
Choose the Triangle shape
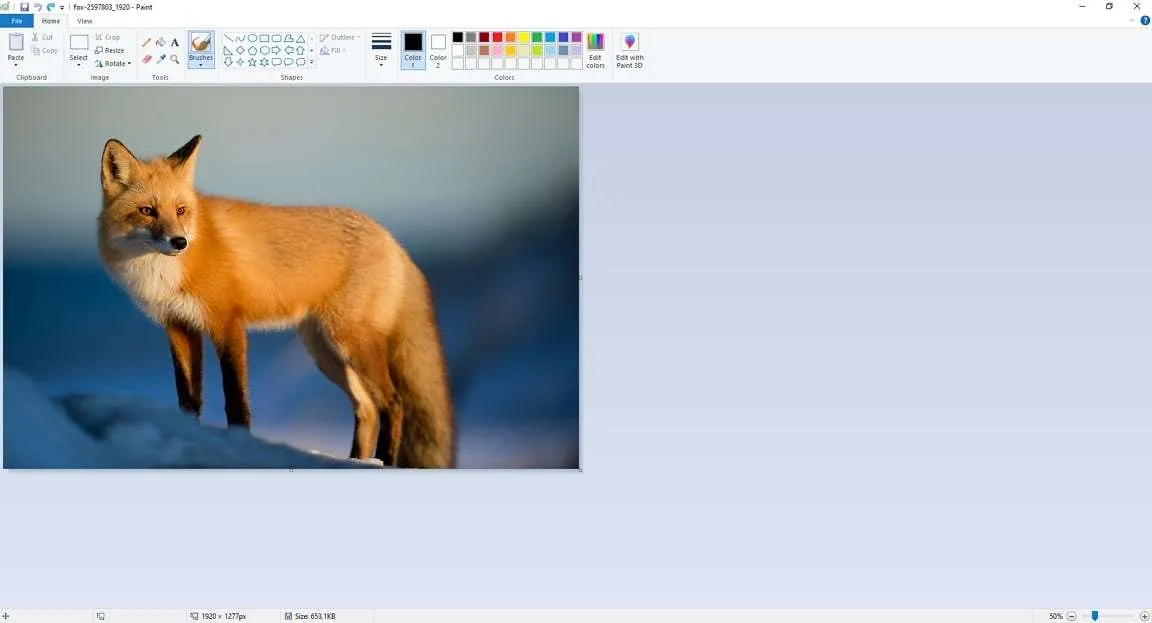click(x=300, y=38)
